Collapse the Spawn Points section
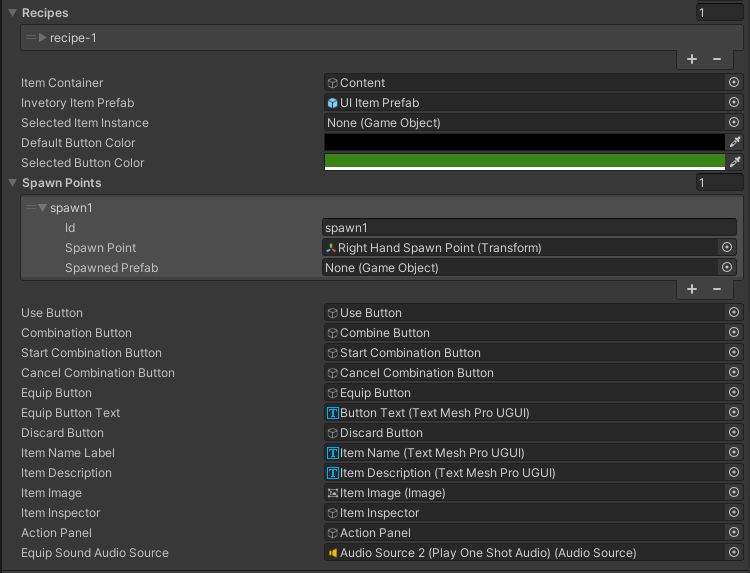The height and width of the screenshot is (573, 750). pos(12,183)
